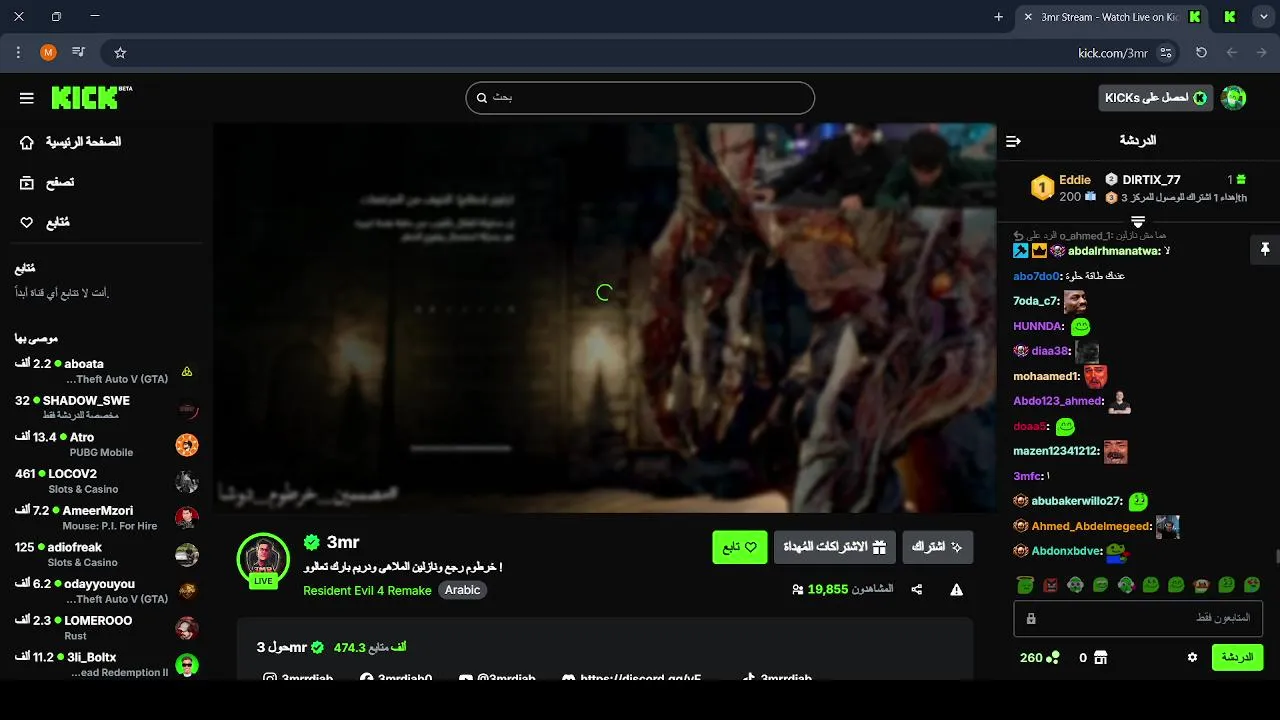Click الاشتراكات المُهداة gift subs button
Viewport: 1280px width, 720px height.
(x=835, y=547)
